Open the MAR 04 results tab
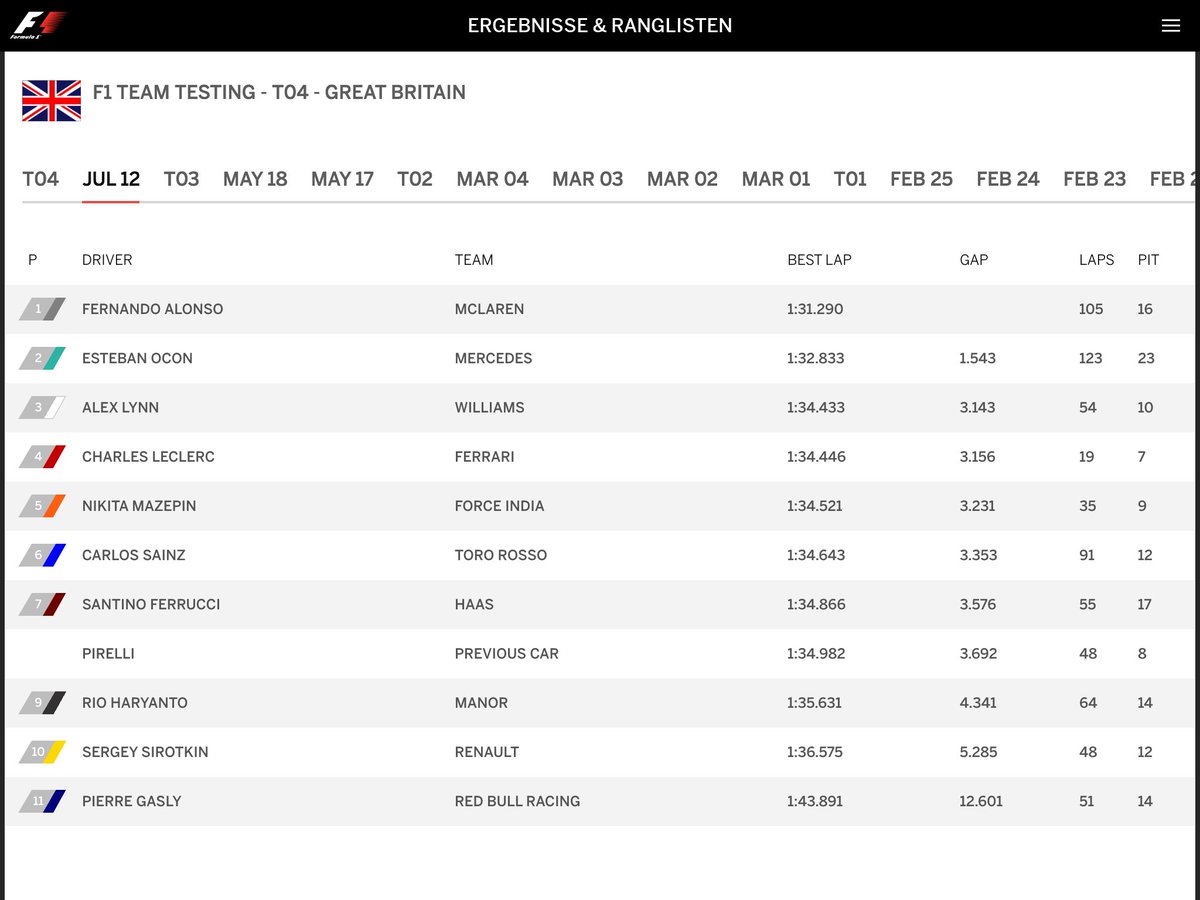 coord(492,179)
